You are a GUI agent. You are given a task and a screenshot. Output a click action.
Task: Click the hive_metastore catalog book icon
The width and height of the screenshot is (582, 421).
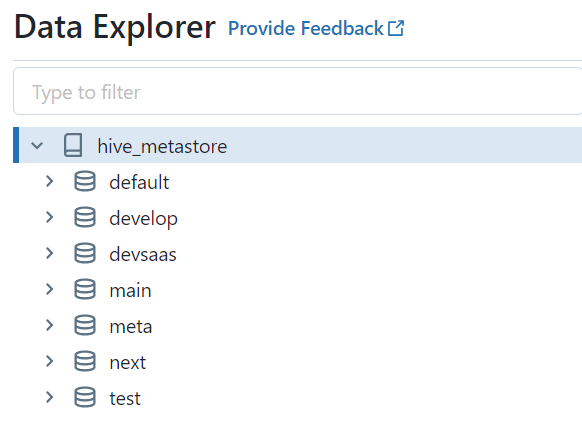[x=73, y=145]
